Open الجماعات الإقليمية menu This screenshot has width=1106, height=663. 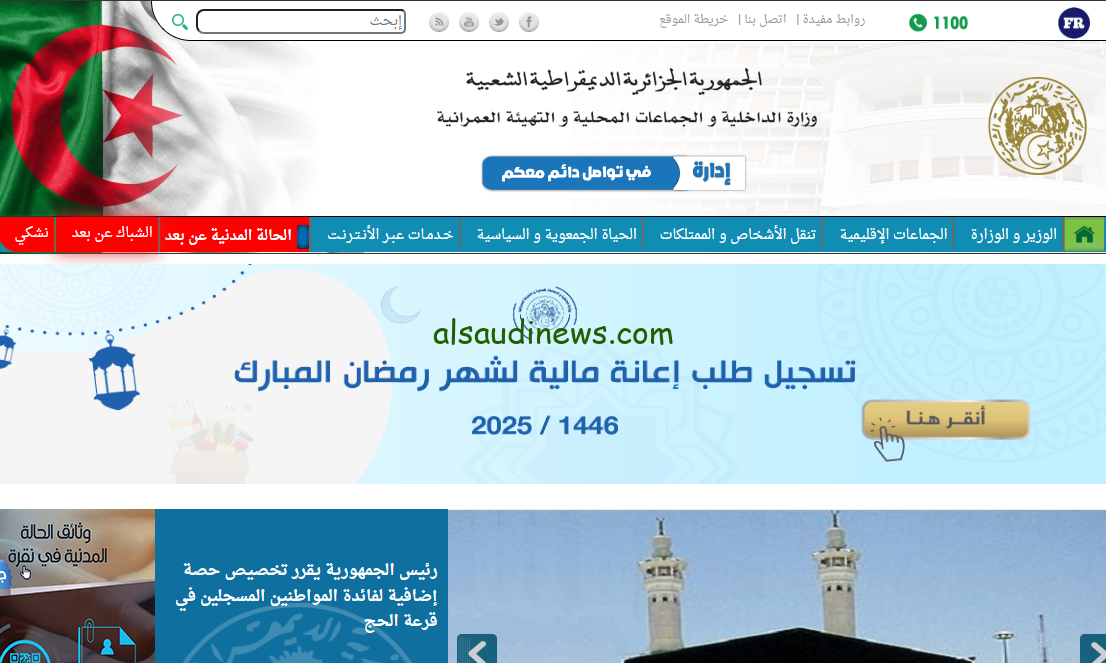(893, 235)
